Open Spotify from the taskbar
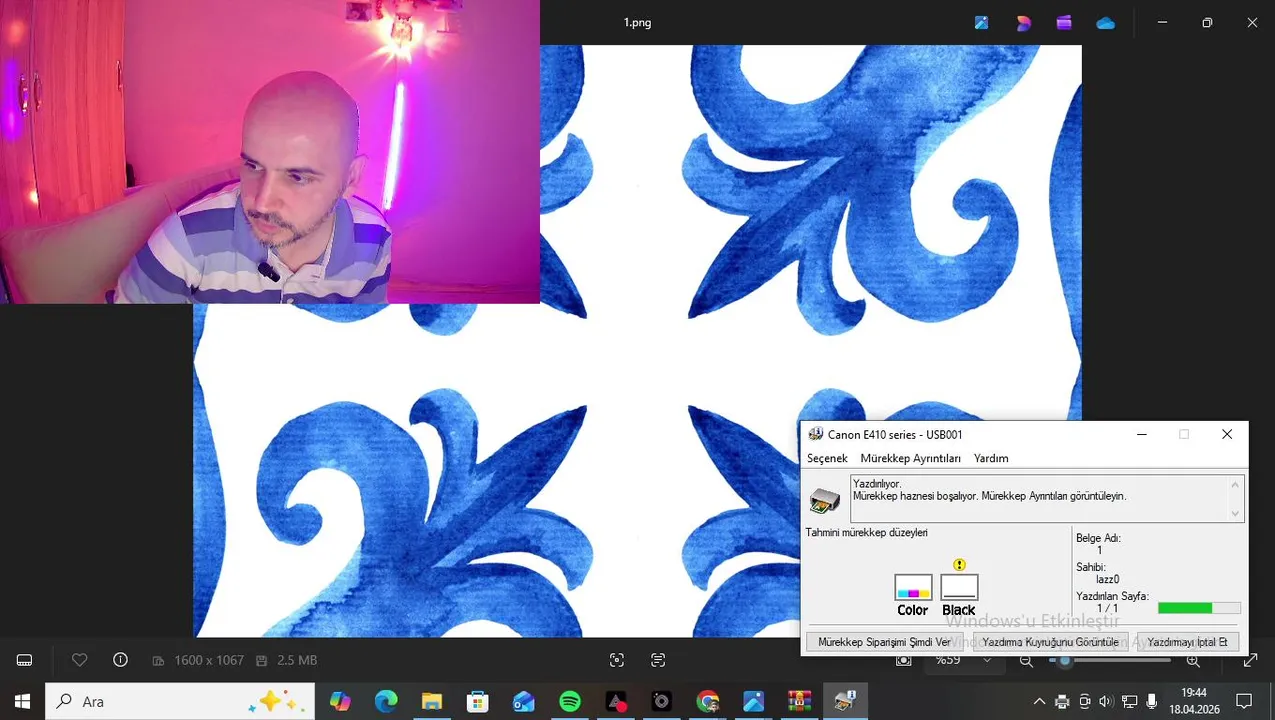 tap(570, 701)
